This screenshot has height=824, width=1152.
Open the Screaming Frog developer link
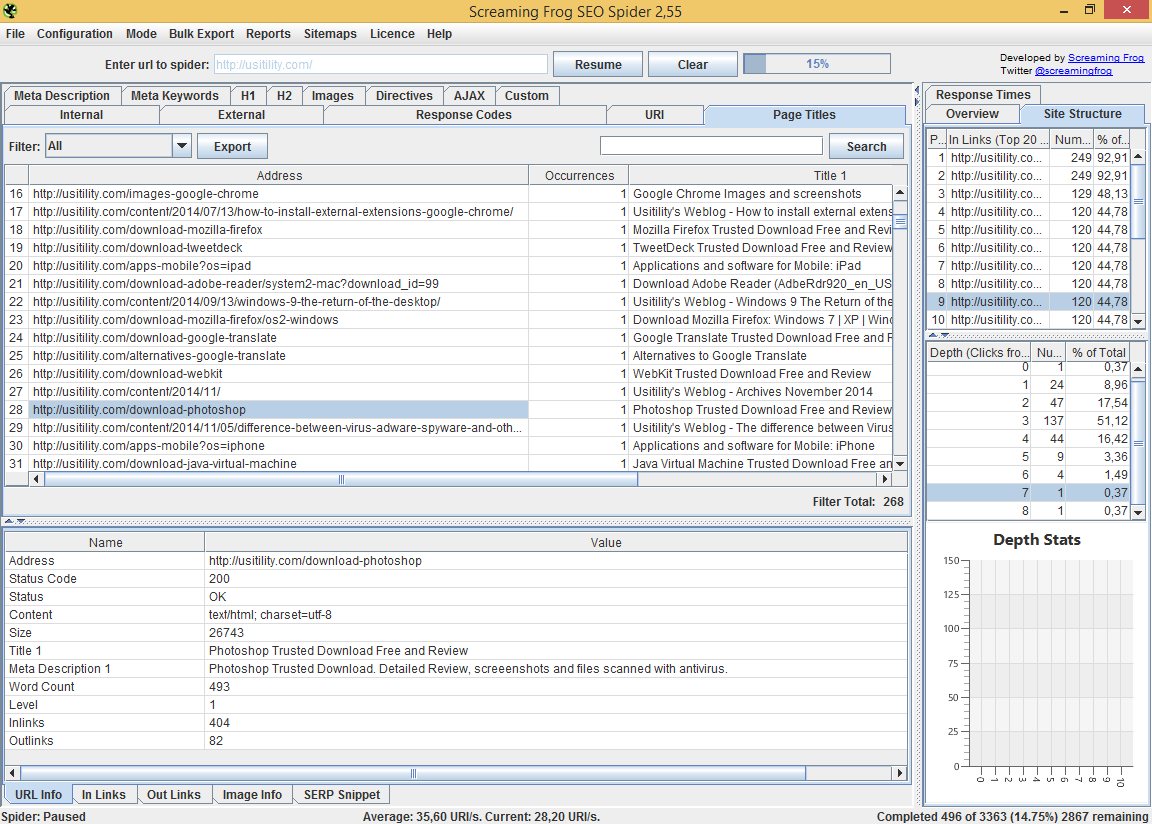coord(1106,57)
